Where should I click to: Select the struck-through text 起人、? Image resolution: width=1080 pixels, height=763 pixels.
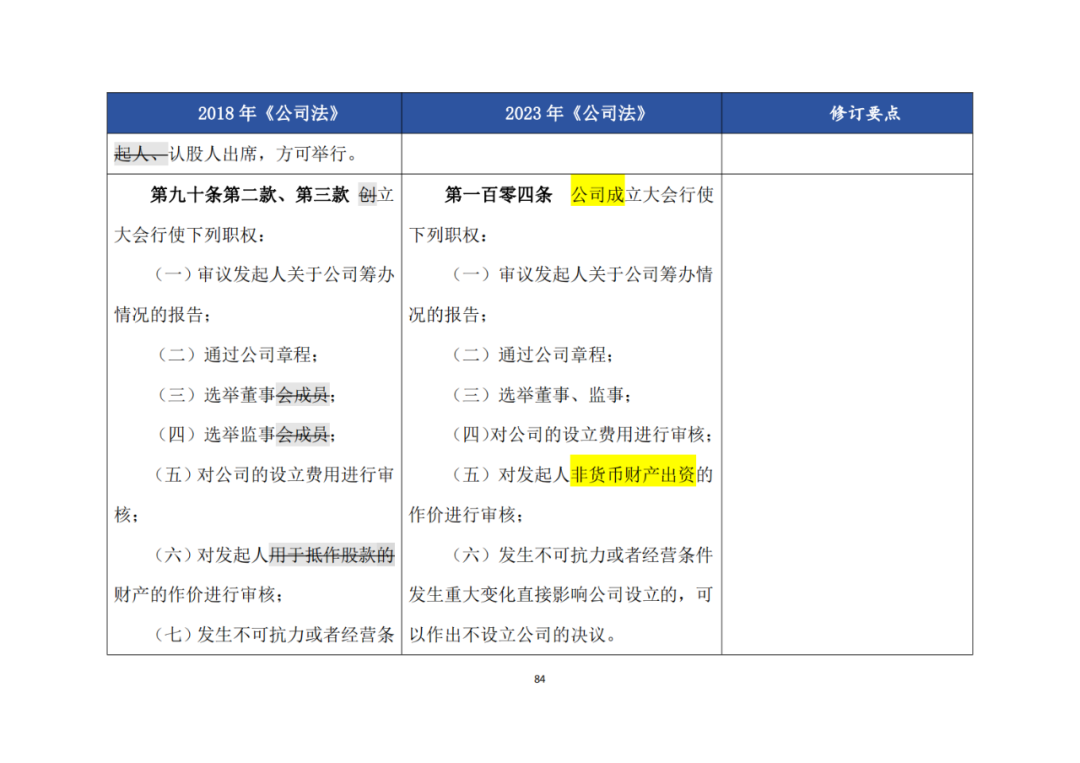(141, 154)
